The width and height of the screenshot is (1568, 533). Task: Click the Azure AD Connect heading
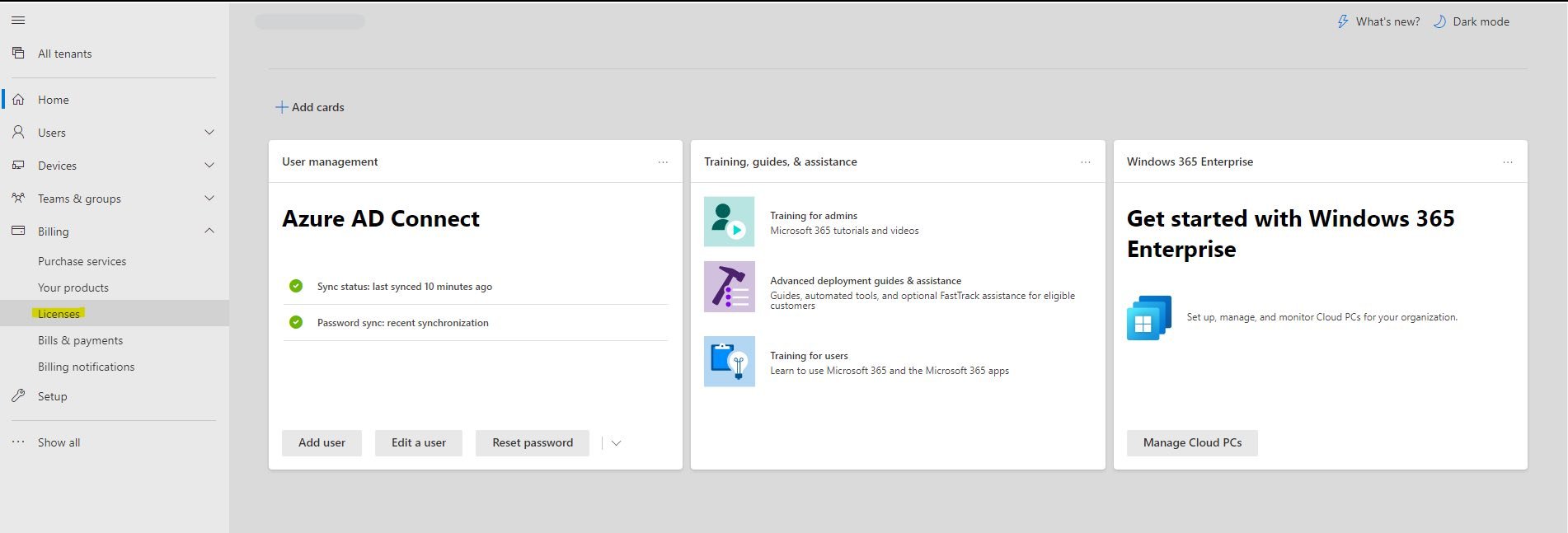[x=381, y=218]
